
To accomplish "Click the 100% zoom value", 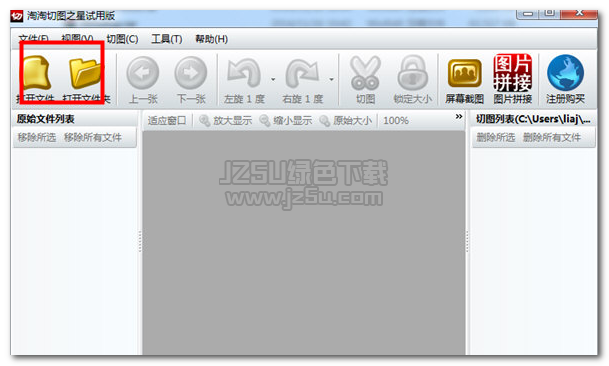I will pos(396,120).
